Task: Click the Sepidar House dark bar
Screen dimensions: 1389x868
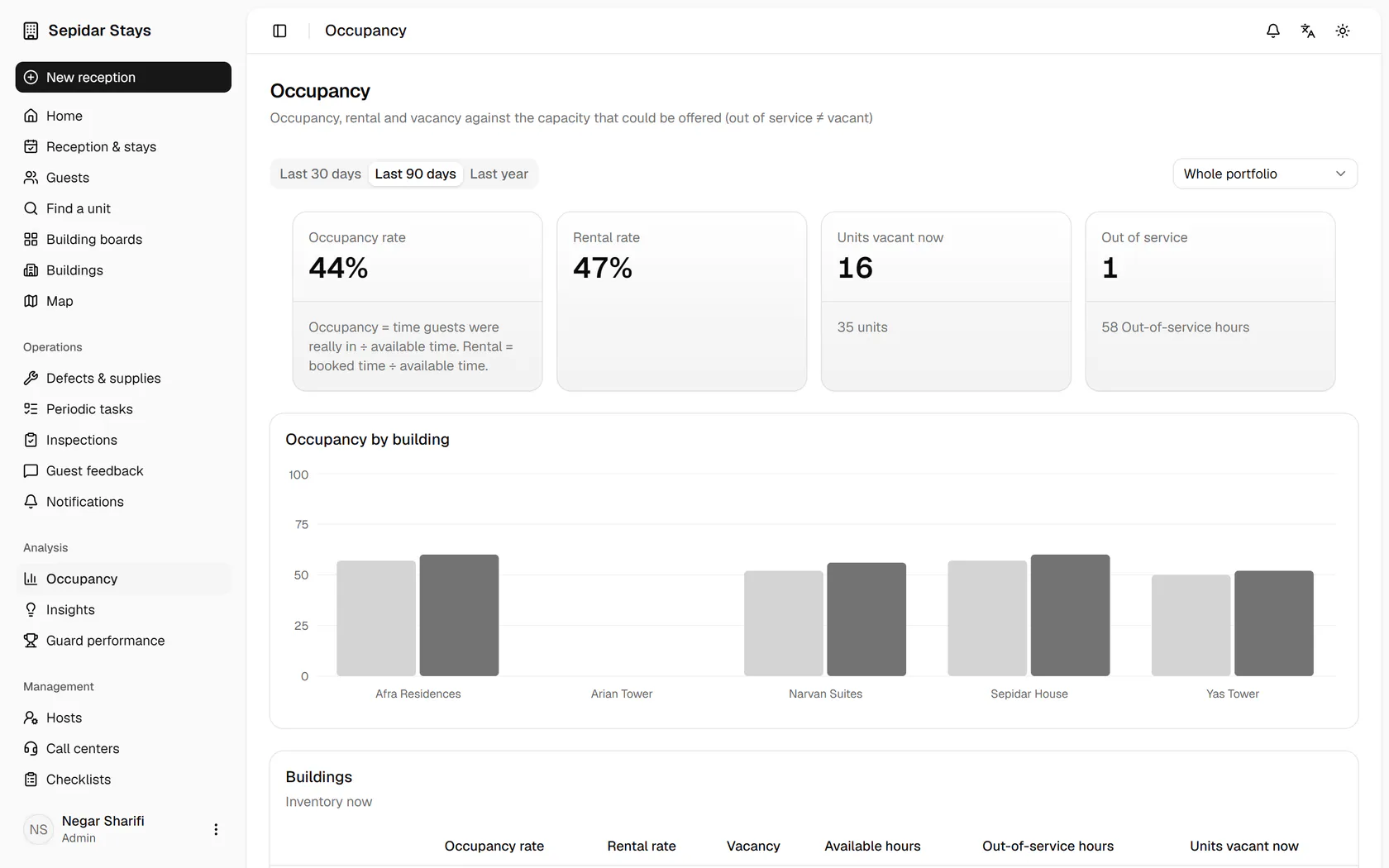Action: point(1070,615)
